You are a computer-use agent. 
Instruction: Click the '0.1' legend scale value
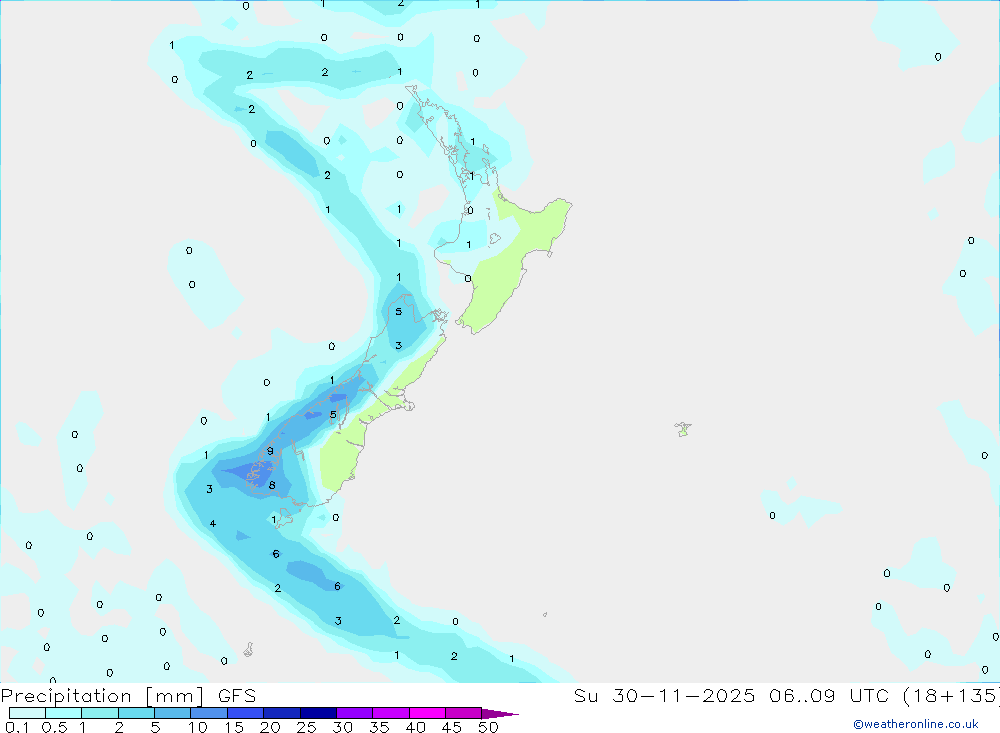17,727
